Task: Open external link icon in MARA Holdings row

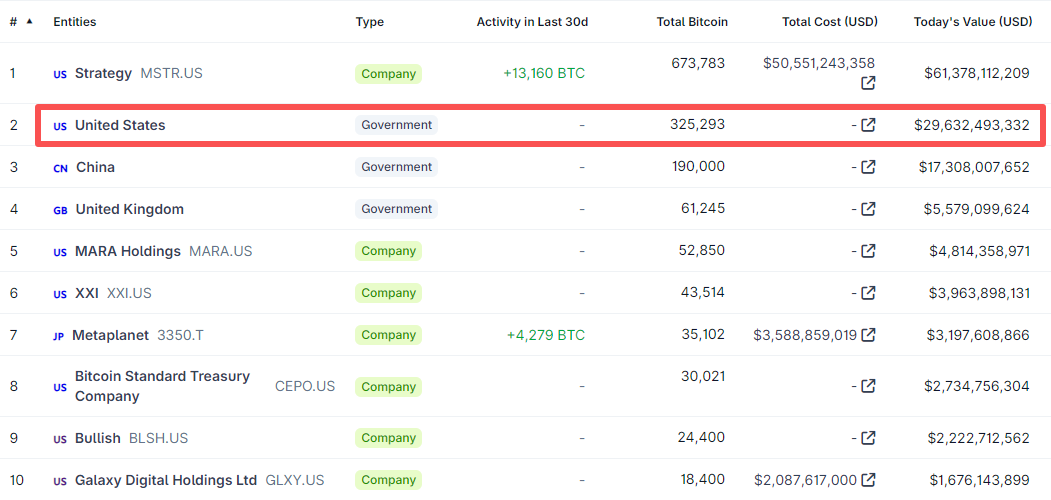Action: pos(868,251)
